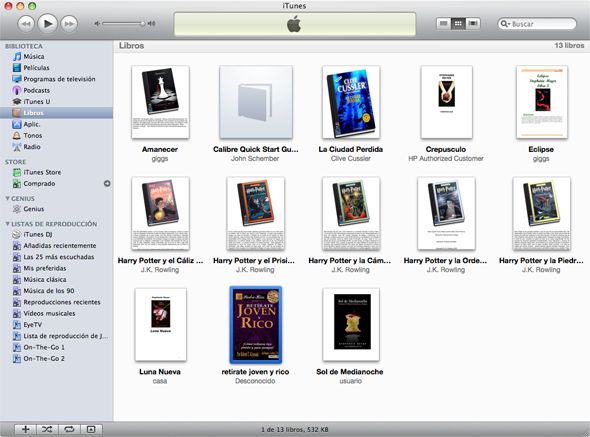The image size is (590, 437).
Task: Switch to Cover Flow view
Action: (x=473, y=24)
